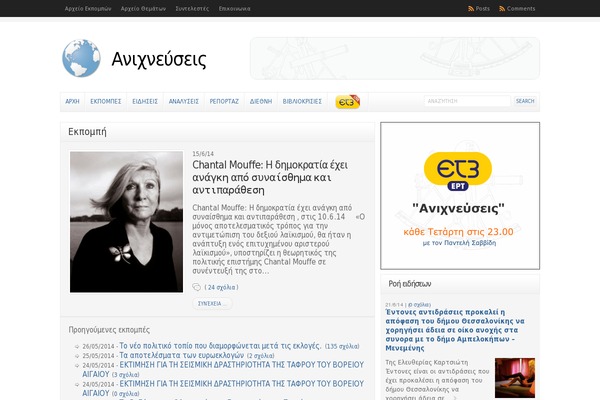Open the Αρχείο Θεμάτων top menu link
Screen dimensions: 600x400
[x=143, y=8]
